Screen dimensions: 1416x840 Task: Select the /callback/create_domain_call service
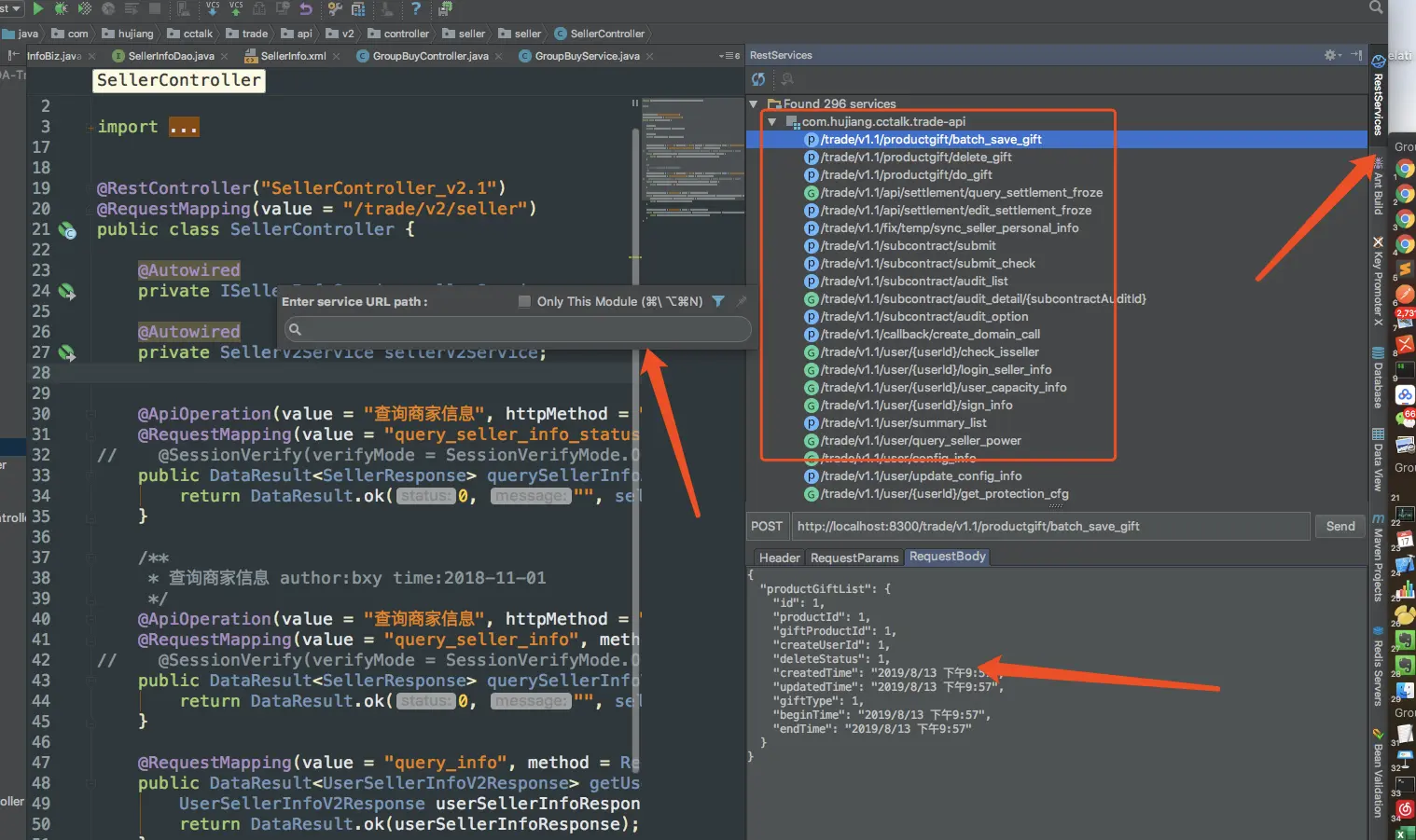[930, 334]
